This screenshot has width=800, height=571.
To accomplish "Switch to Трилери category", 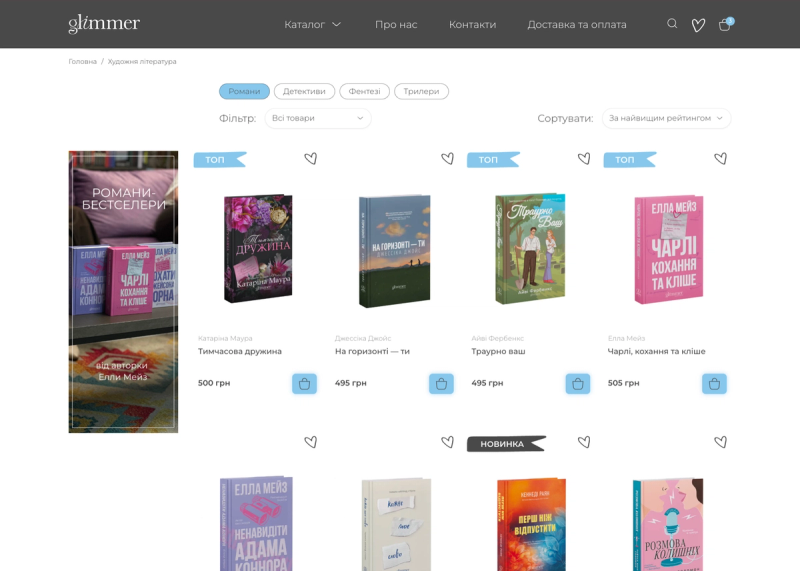I will (421, 91).
